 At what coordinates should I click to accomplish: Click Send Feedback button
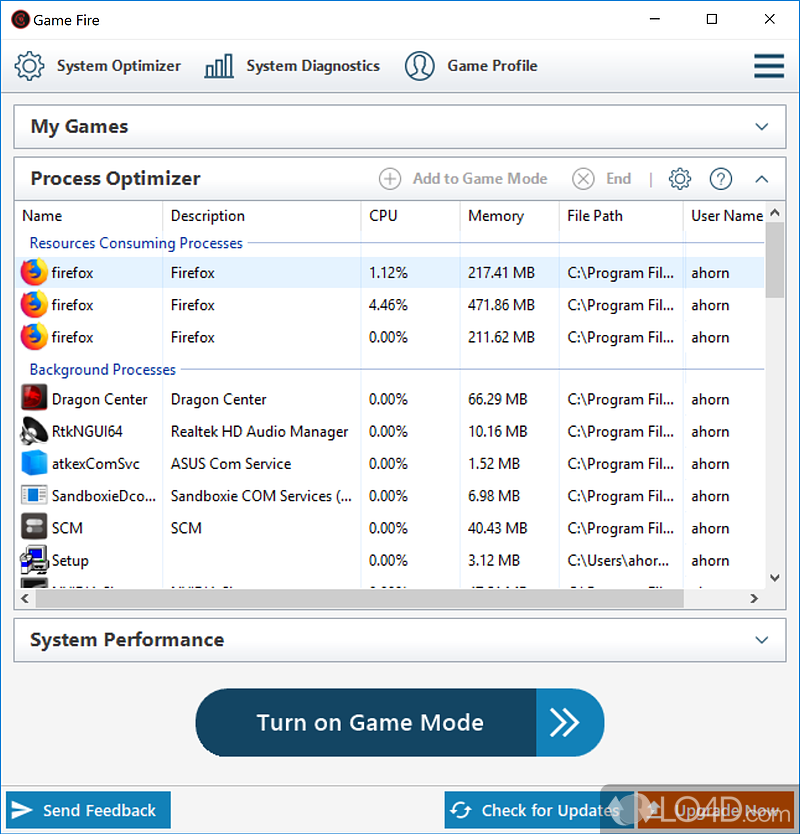pos(88,810)
